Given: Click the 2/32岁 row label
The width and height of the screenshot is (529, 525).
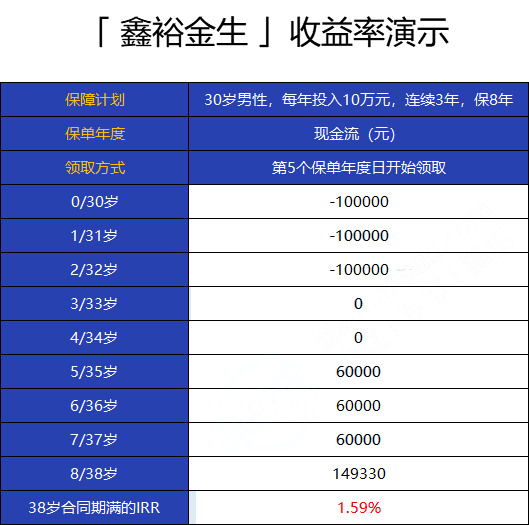Looking at the screenshot, I should coord(94,270).
